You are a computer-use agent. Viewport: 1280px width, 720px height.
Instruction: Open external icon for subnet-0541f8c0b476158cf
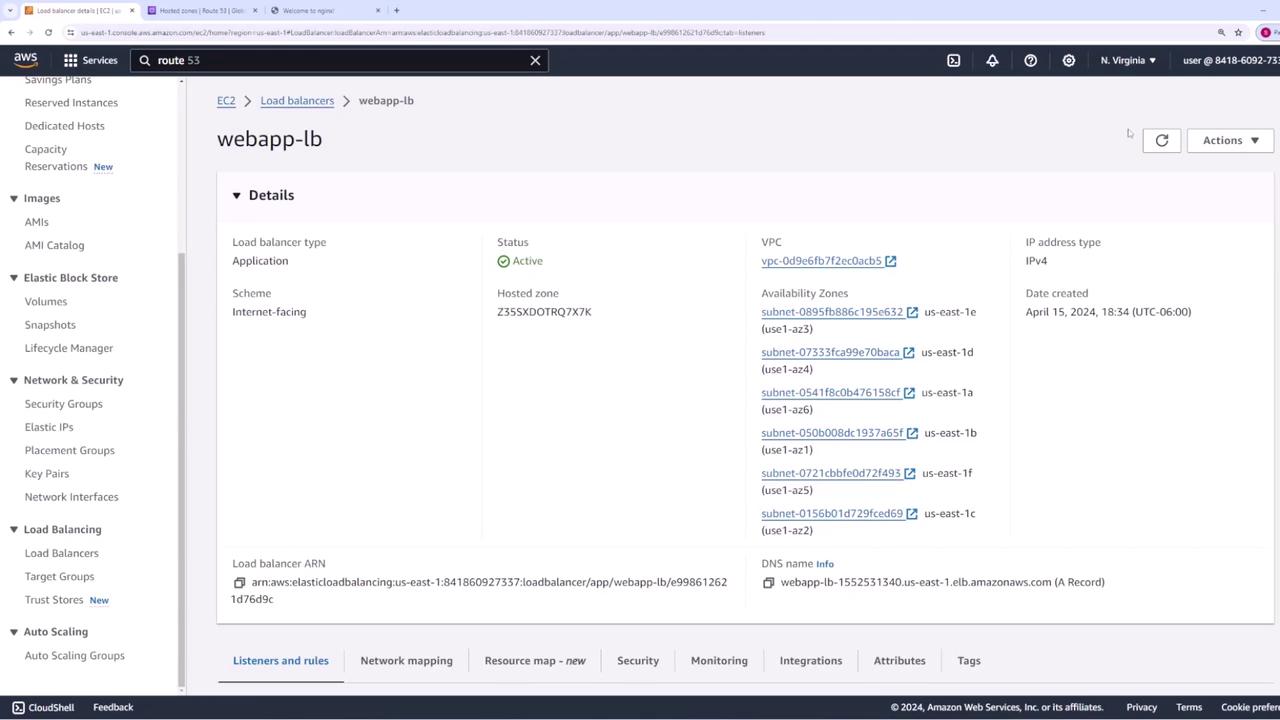pyautogui.click(x=909, y=393)
